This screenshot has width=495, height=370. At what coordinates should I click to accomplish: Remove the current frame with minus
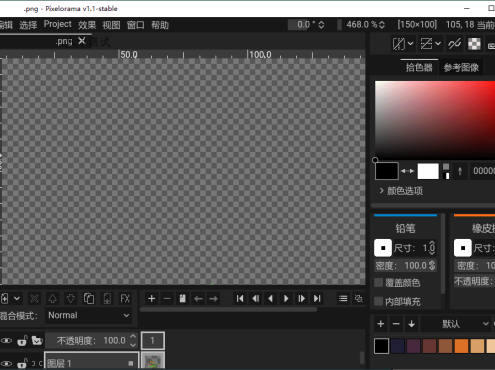(167, 299)
